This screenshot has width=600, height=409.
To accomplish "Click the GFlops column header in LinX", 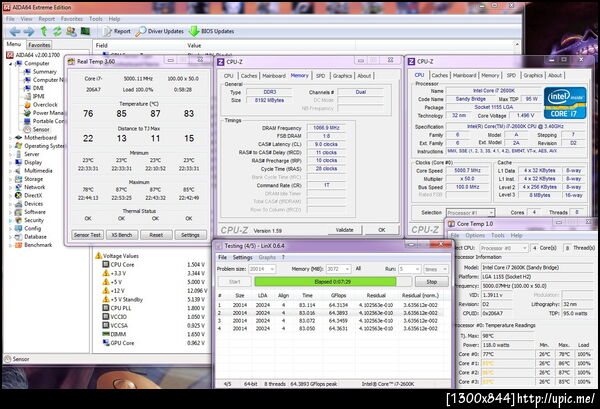I will (339, 295).
